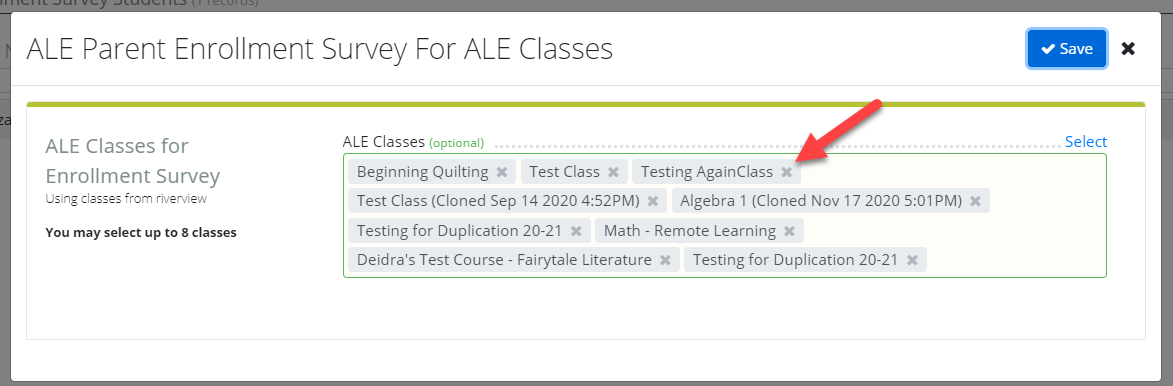This screenshot has width=1173, height=386.
Task: Remove Testing for Duplication tag after Deidra's course
Action: (912, 260)
